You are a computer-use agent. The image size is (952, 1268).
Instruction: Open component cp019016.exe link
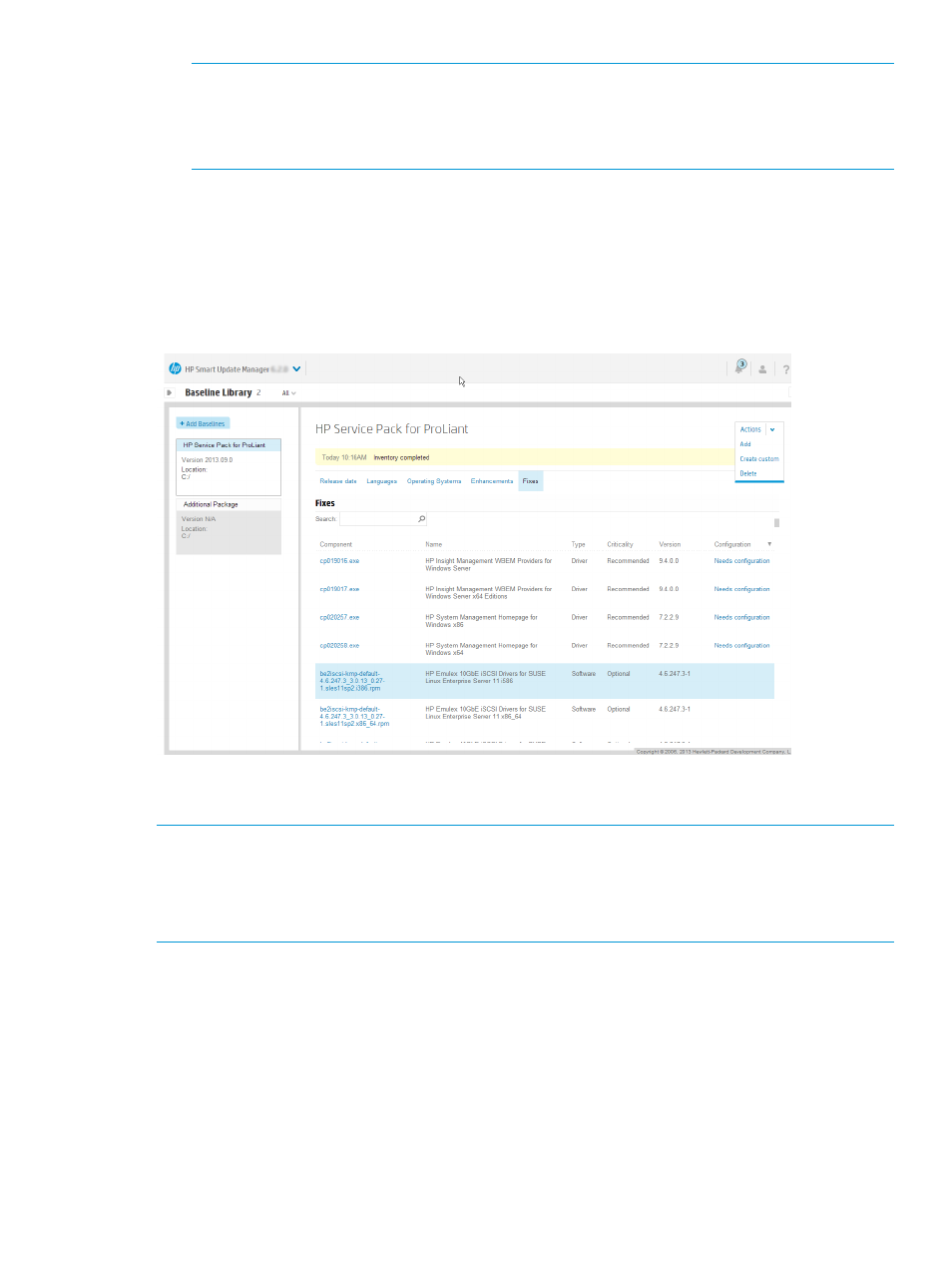[339, 561]
